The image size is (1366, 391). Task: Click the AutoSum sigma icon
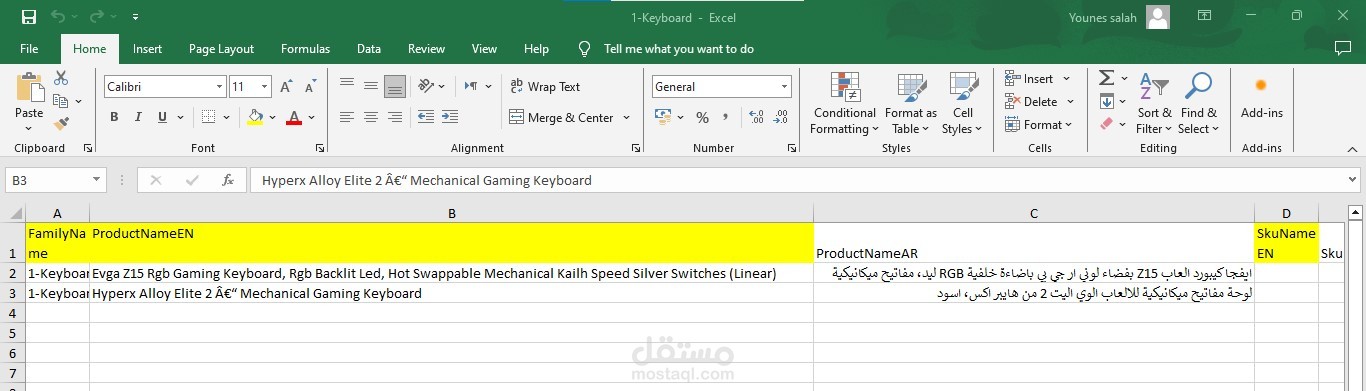pos(1106,78)
